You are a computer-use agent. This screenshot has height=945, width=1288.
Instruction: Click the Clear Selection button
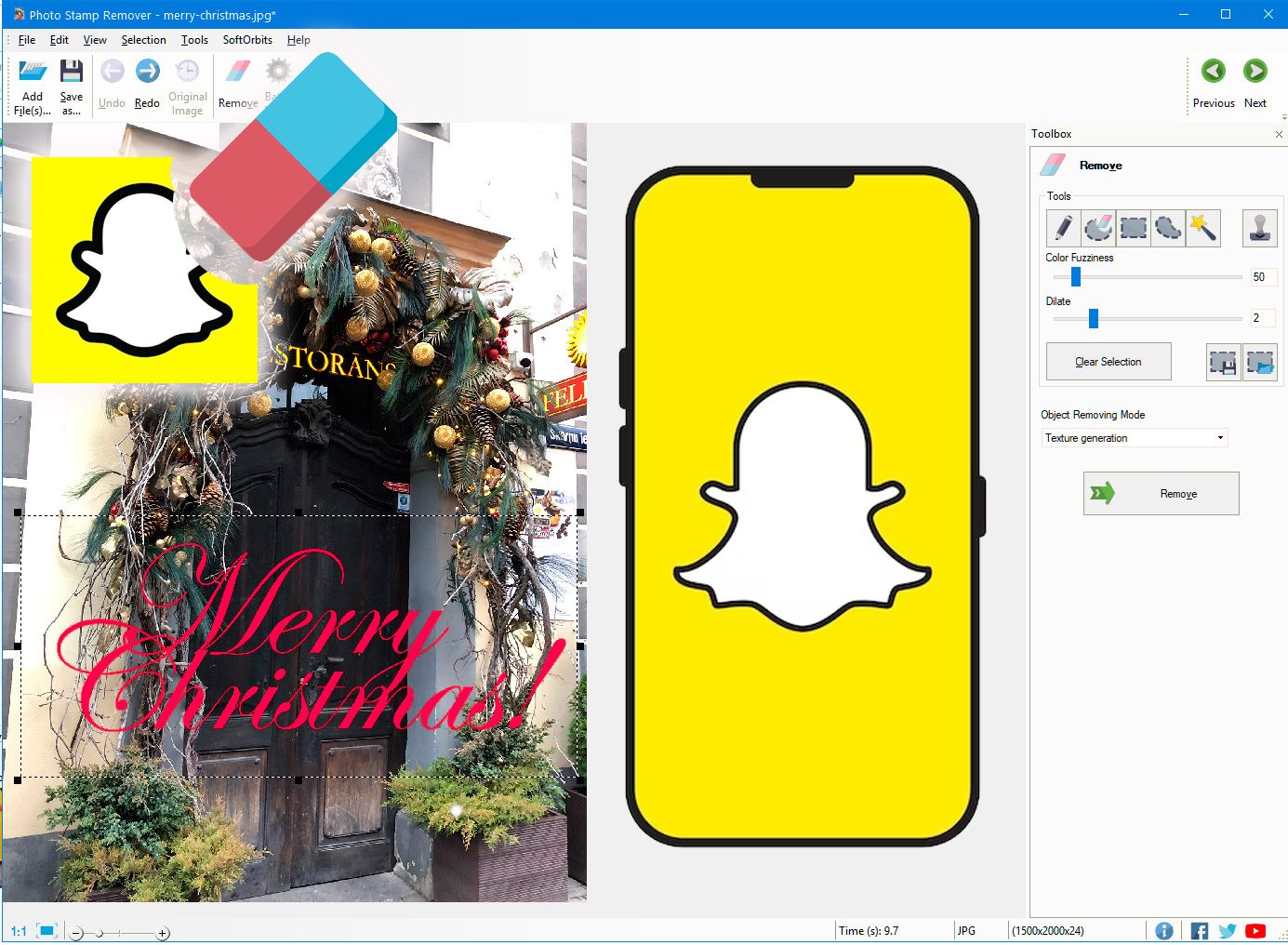[1108, 362]
